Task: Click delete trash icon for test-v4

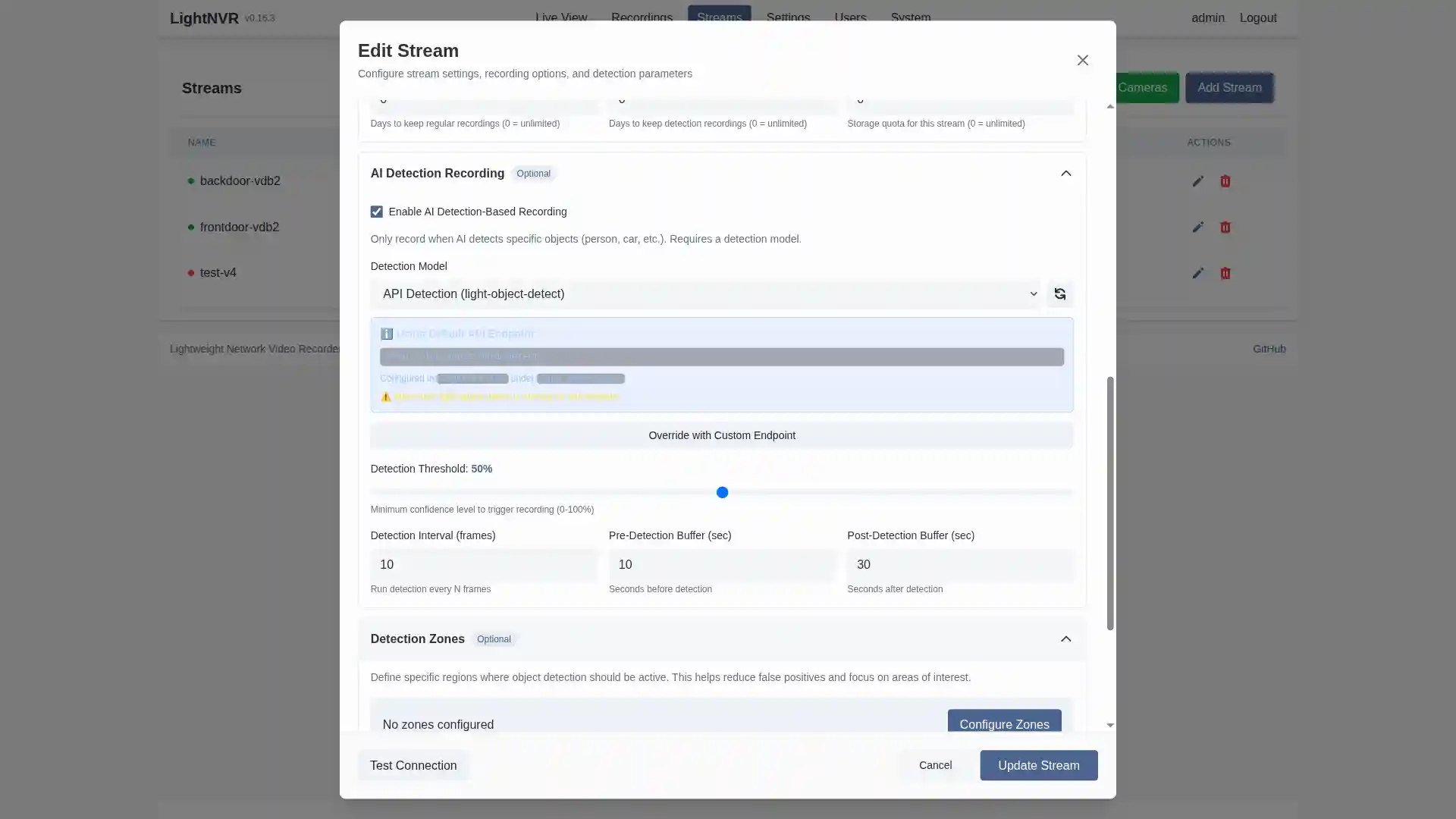Action: [1225, 273]
